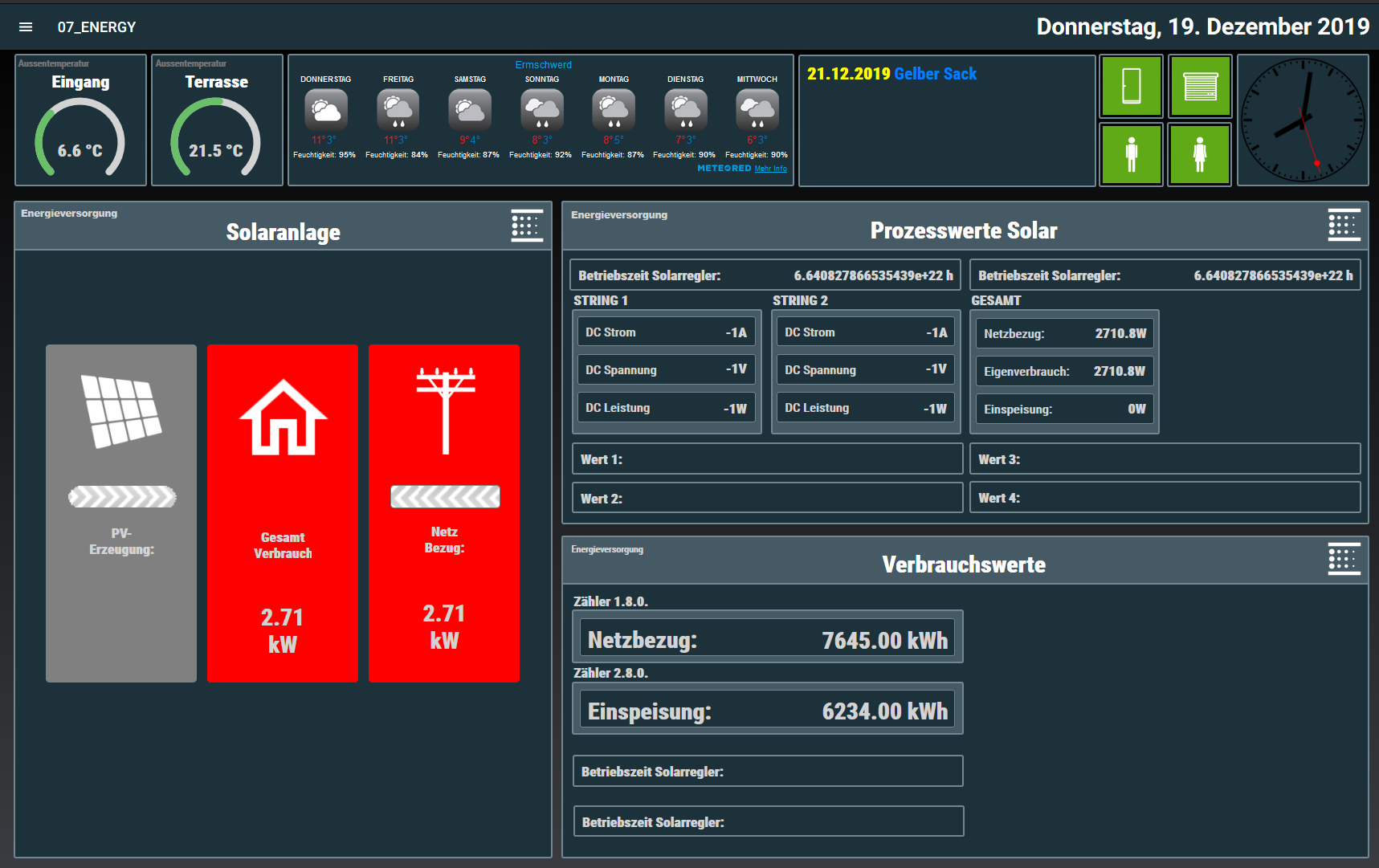
Task: Click String 2 DC Leistung field
Action: 865,407
